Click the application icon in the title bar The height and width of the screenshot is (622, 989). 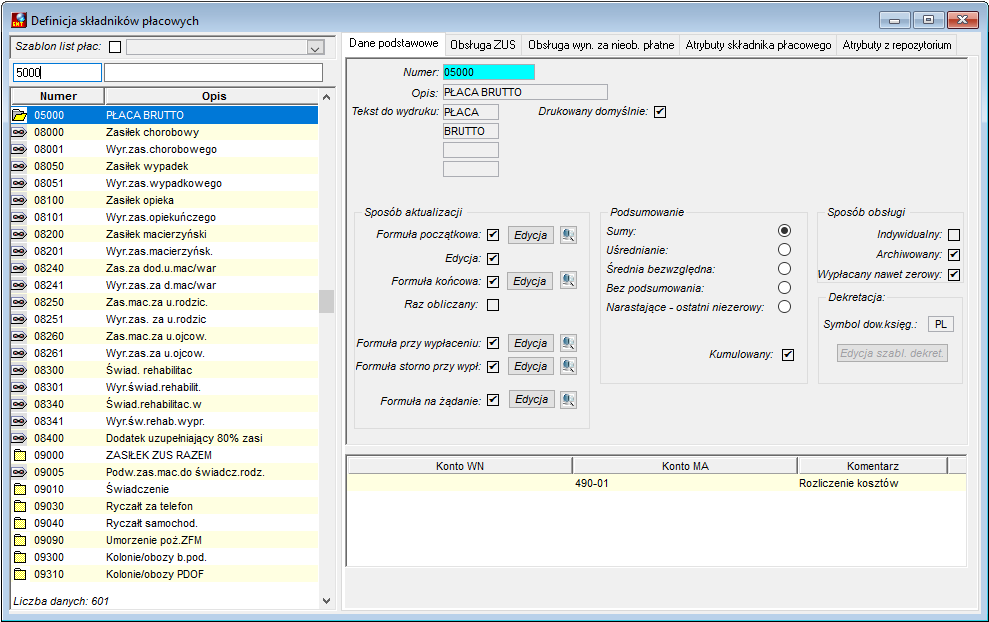tap(19, 20)
